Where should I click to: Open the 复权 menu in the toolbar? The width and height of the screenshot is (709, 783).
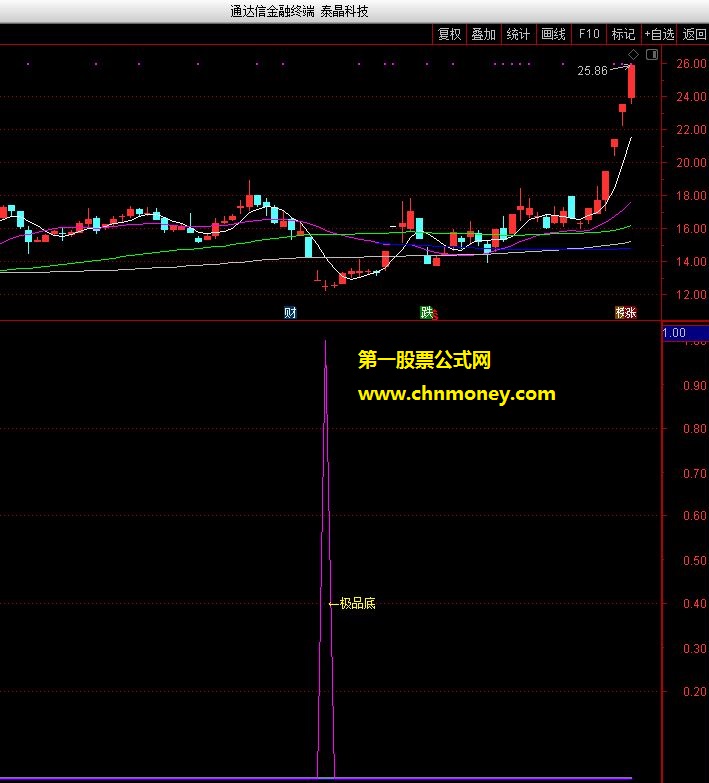pos(449,34)
